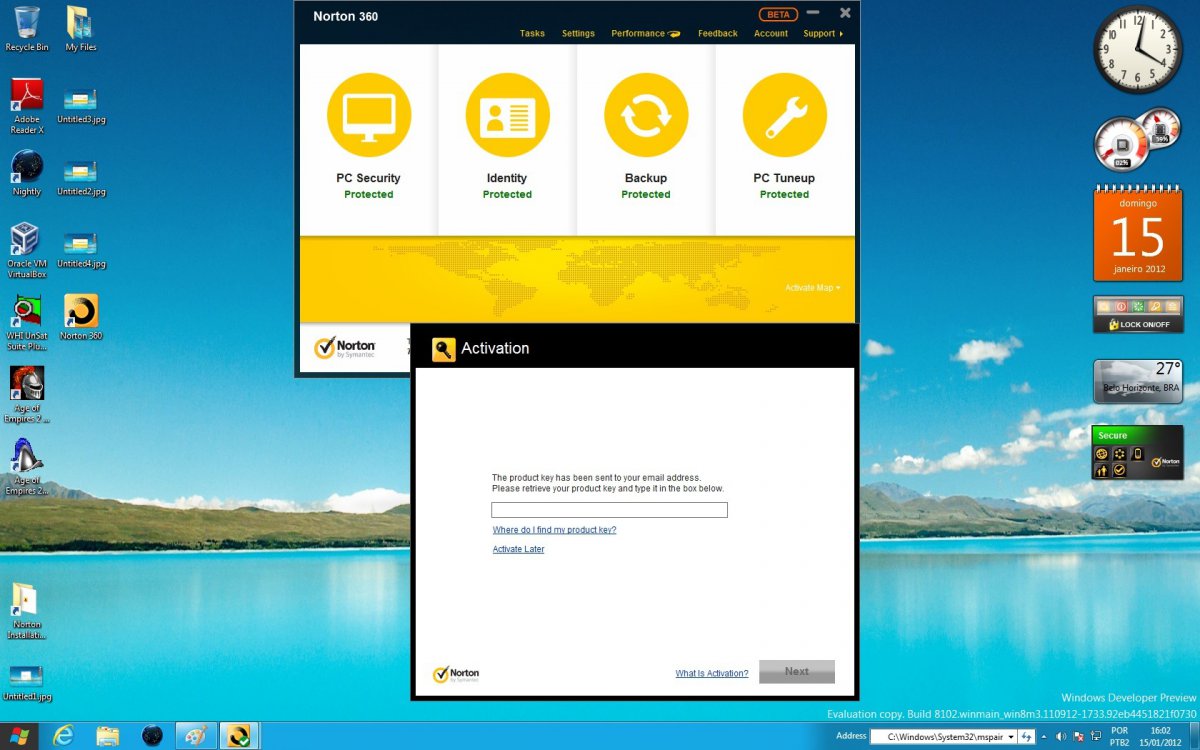Open Internet Explorer from the taskbar
Viewport: 1200px width, 750px height.
[x=63, y=736]
